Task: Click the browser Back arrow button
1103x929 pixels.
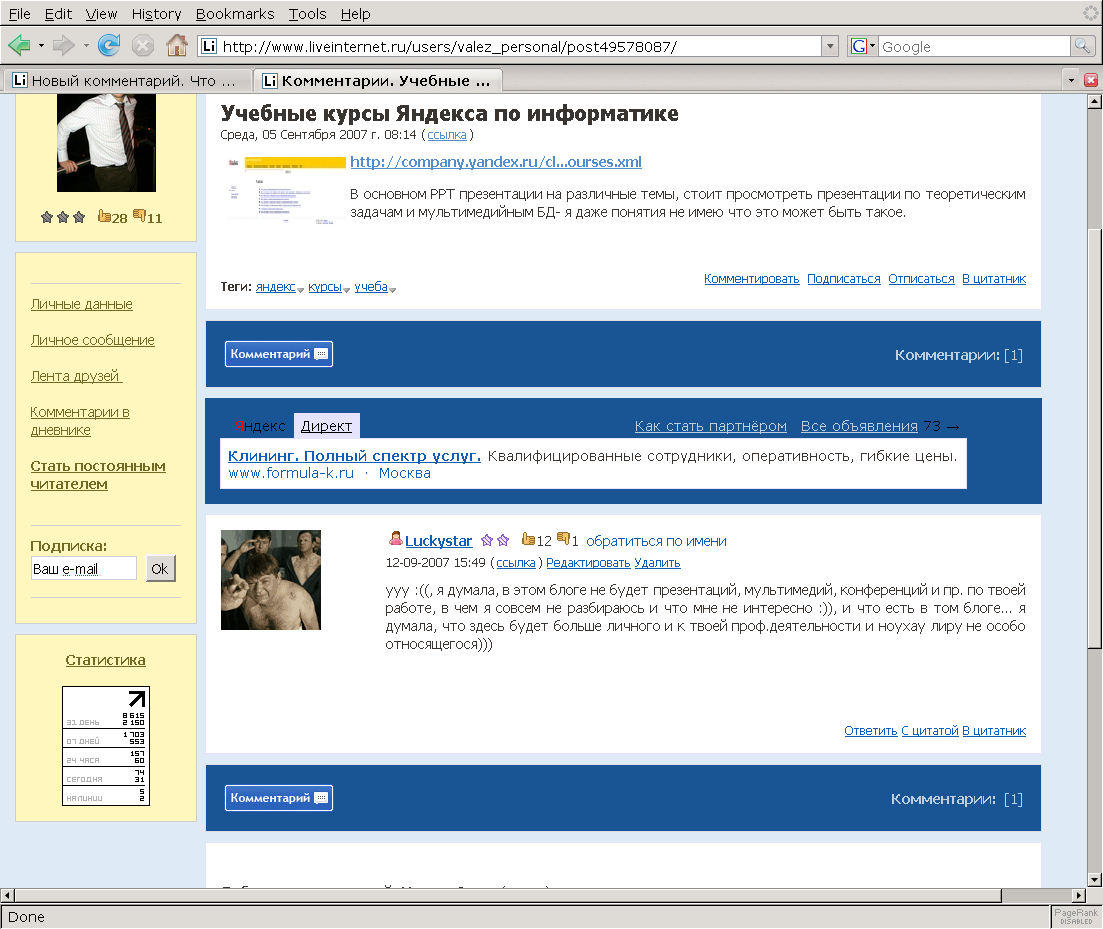Action: [x=19, y=46]
